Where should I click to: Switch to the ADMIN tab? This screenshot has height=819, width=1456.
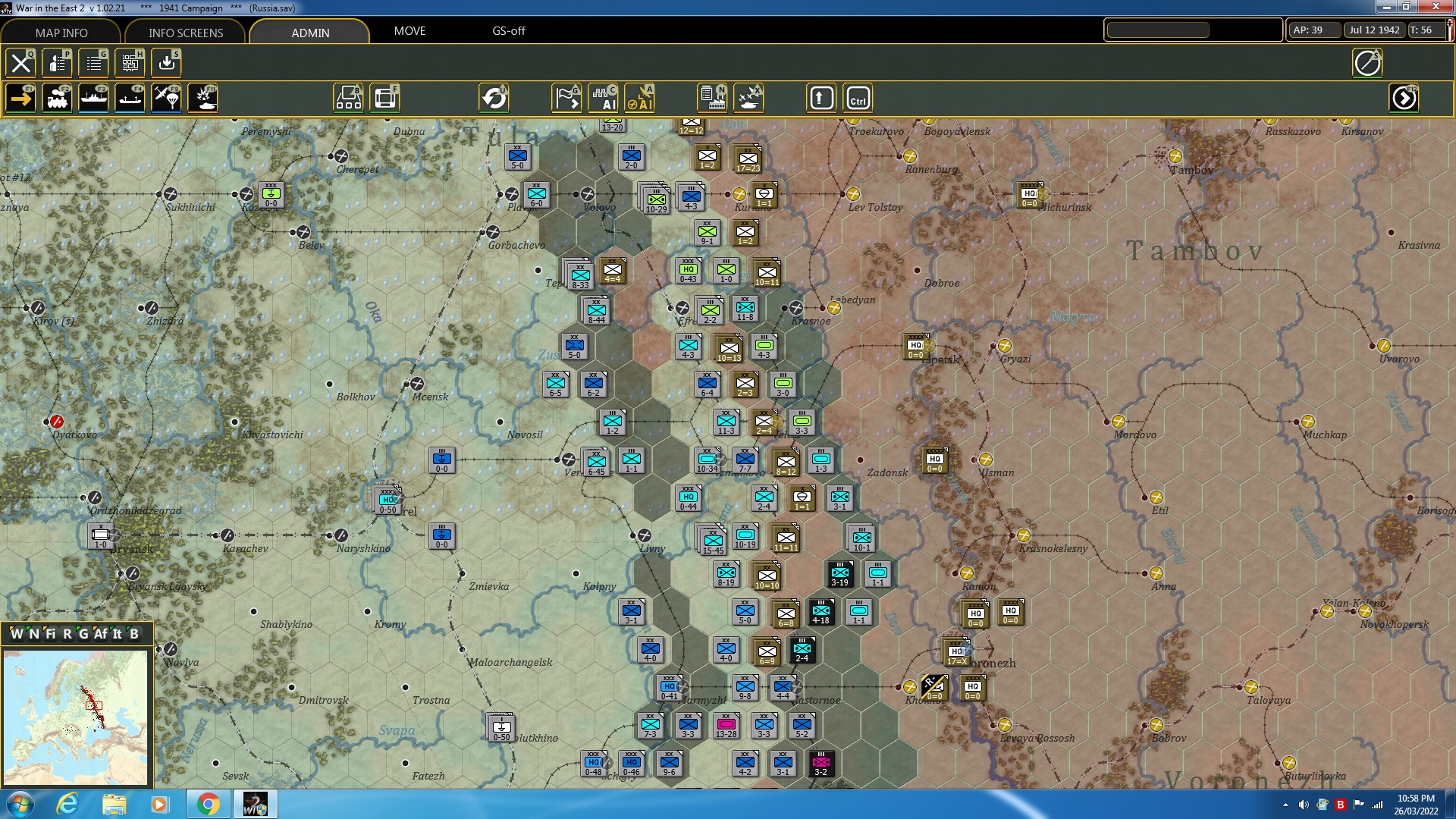pos(310,33)
